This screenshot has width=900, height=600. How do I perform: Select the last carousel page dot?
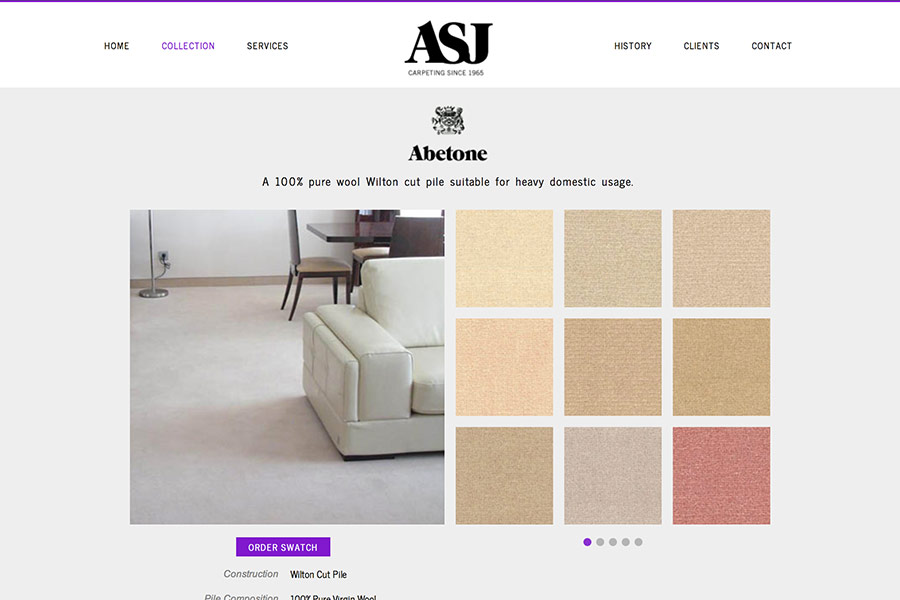pos(638,542)
